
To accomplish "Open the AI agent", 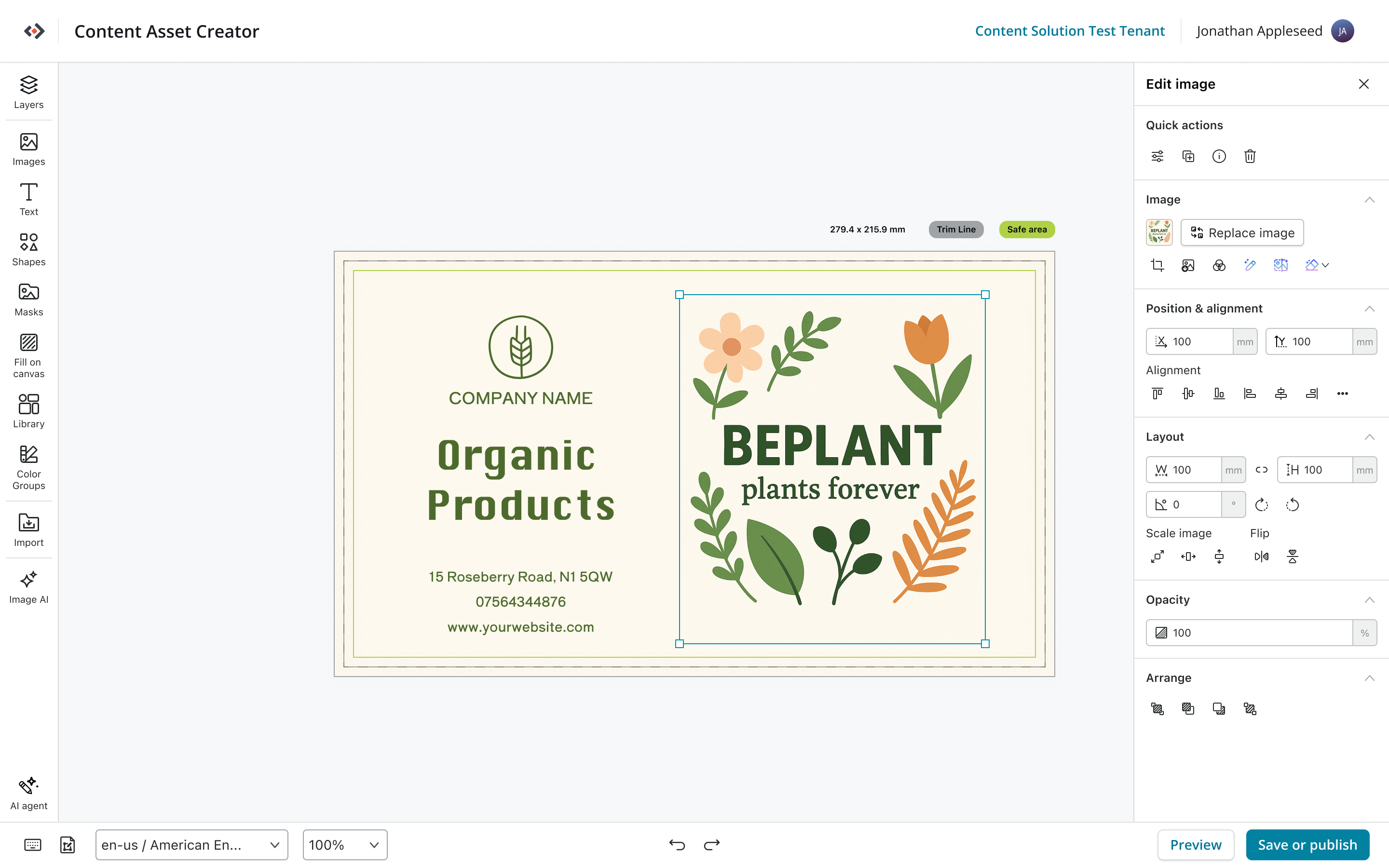I will (29, 793).
